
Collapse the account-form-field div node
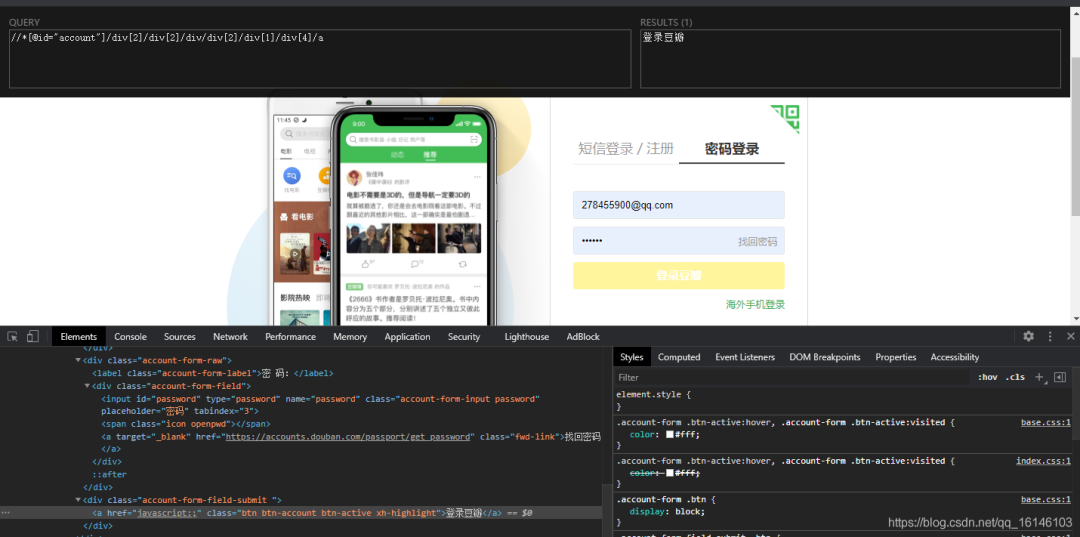point(87,386)
